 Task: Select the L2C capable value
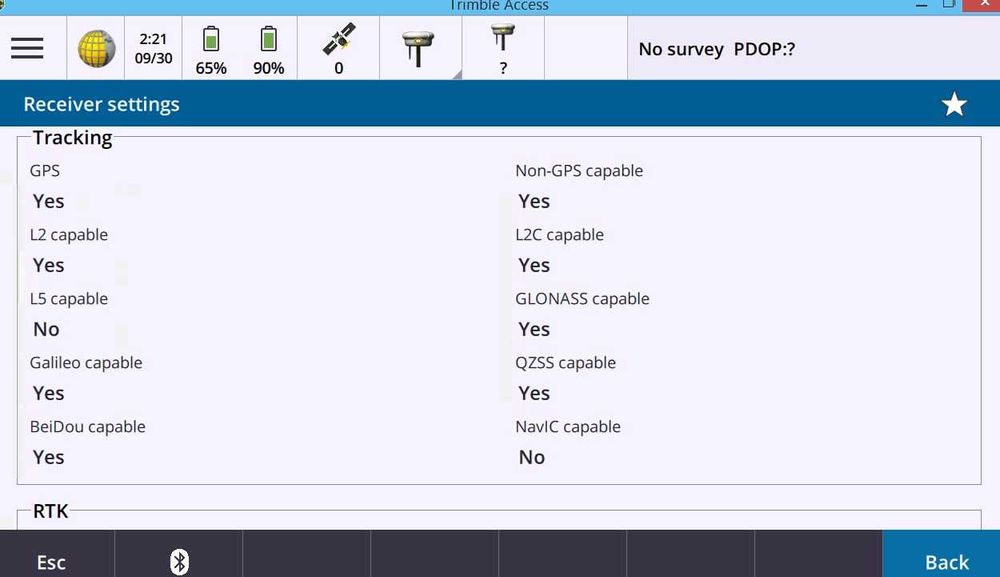(x=534, y=265)
